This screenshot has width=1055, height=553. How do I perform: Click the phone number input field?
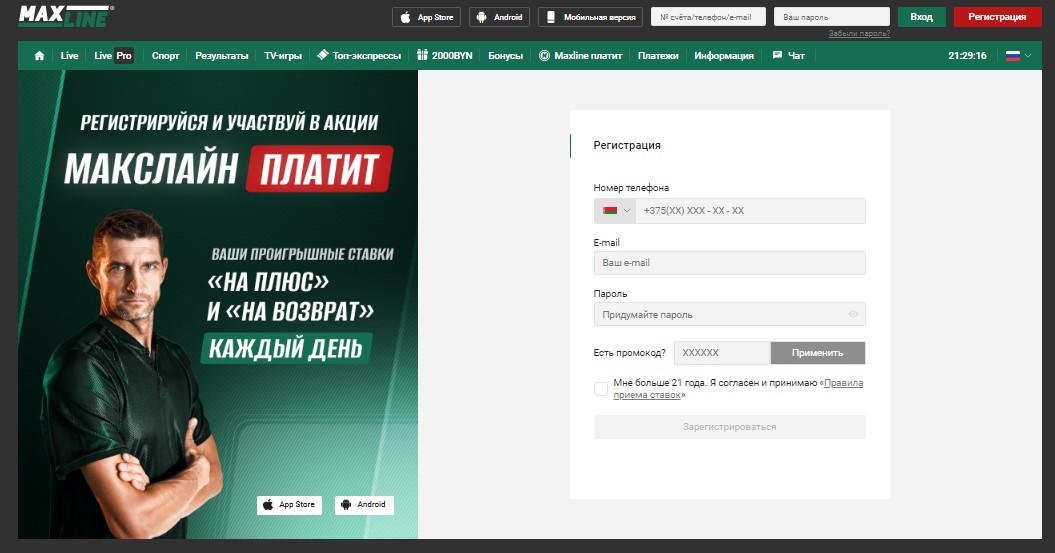[x=750, y=211]
